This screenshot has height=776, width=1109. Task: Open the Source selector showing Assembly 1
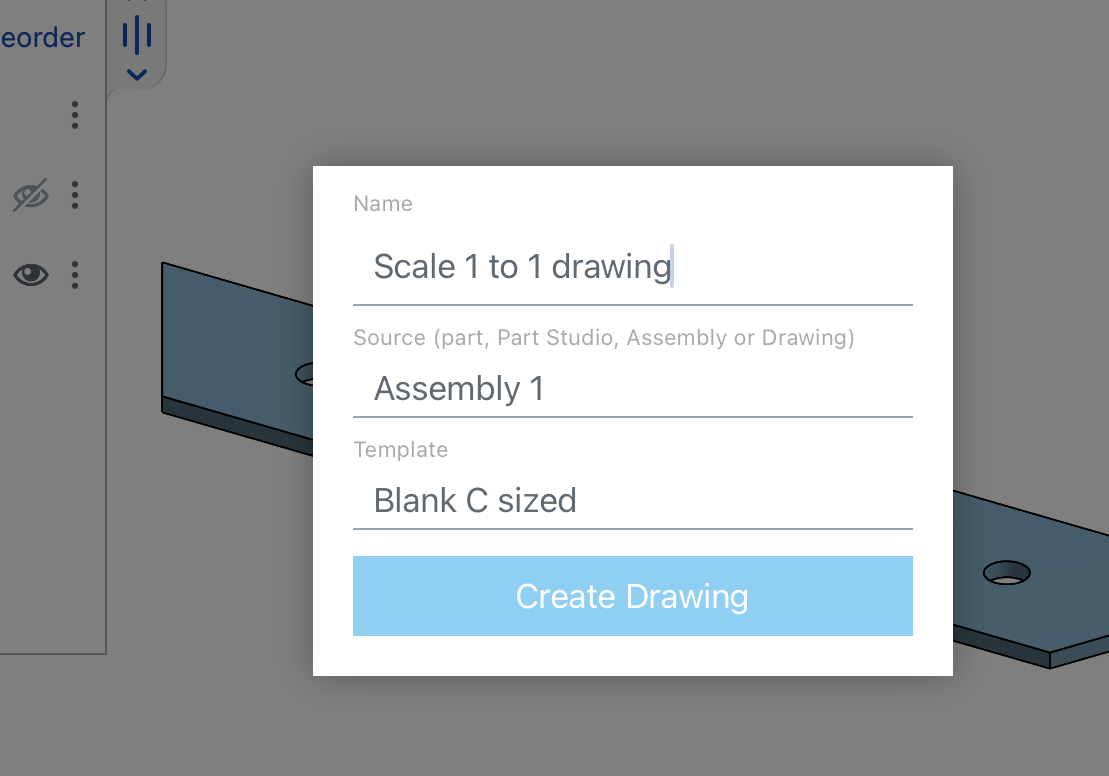[x=632, y=388]
